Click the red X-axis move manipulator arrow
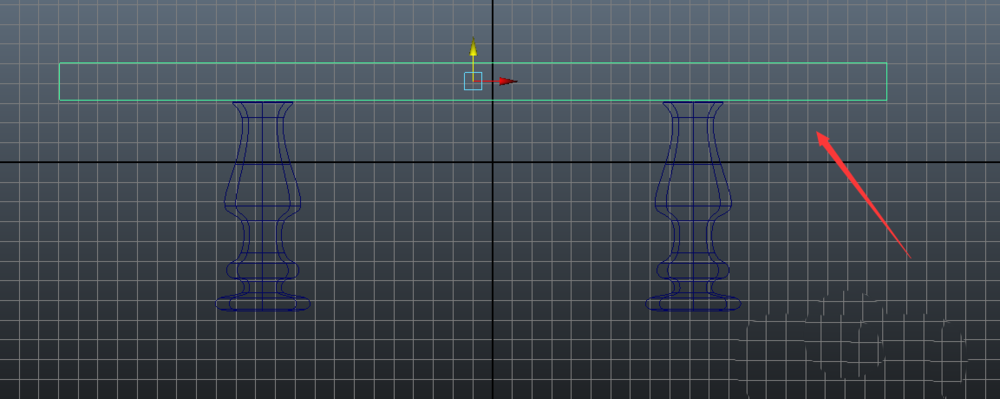This screenshot has height=399, width=1000. [508, 82]
